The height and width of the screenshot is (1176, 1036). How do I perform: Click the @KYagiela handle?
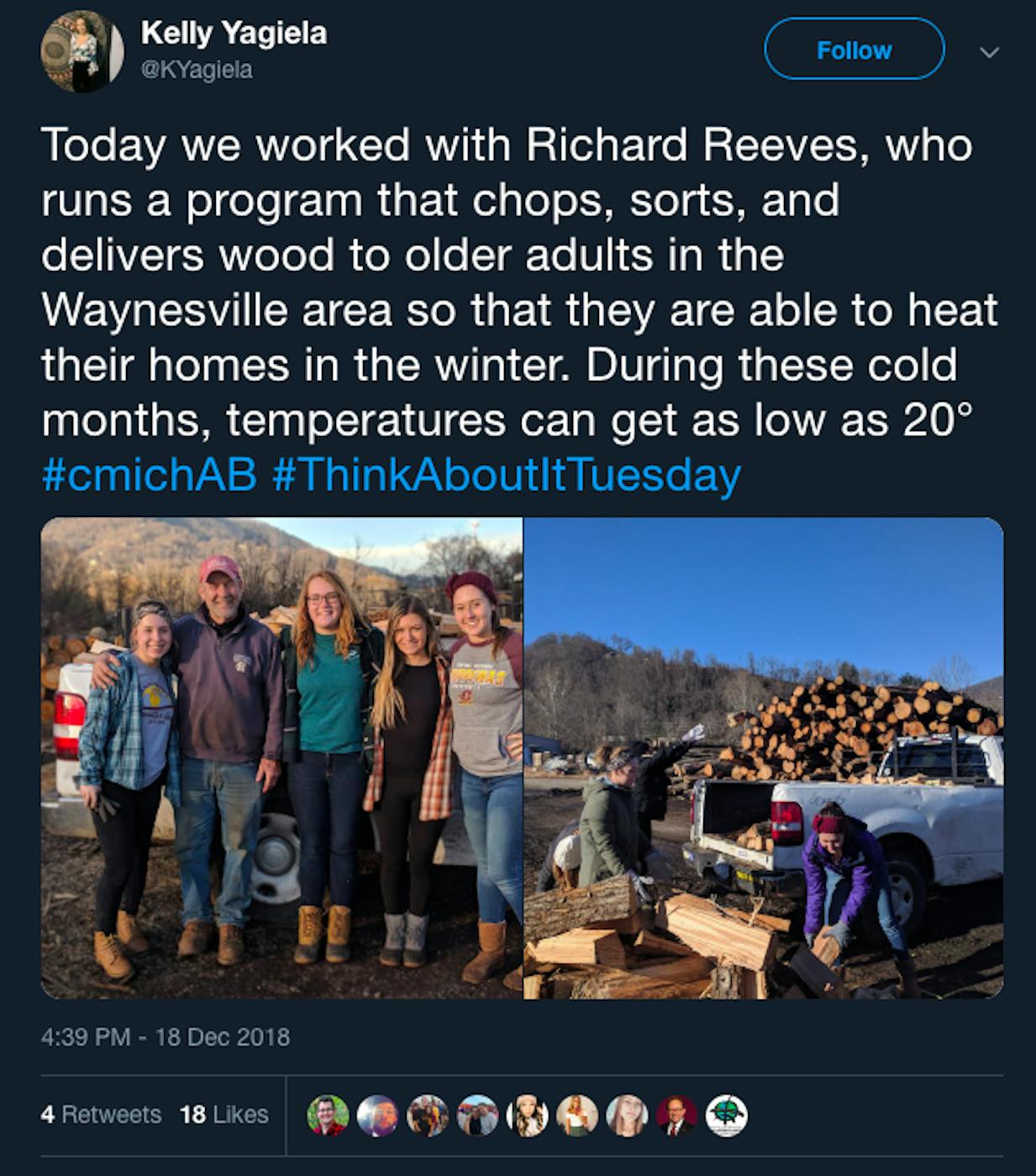coord(197,69)
